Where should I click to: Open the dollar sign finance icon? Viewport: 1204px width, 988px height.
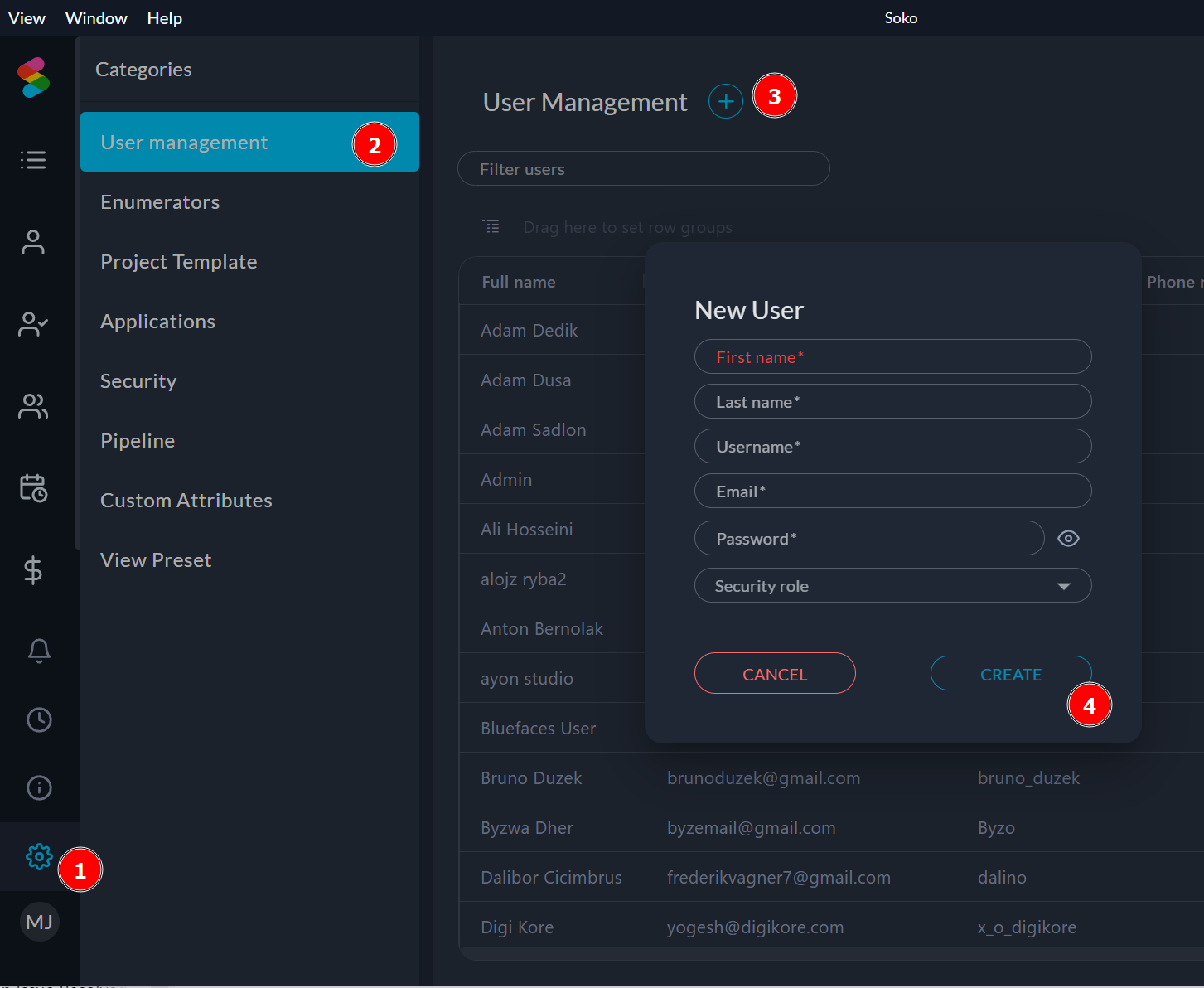tap(33, 570)
